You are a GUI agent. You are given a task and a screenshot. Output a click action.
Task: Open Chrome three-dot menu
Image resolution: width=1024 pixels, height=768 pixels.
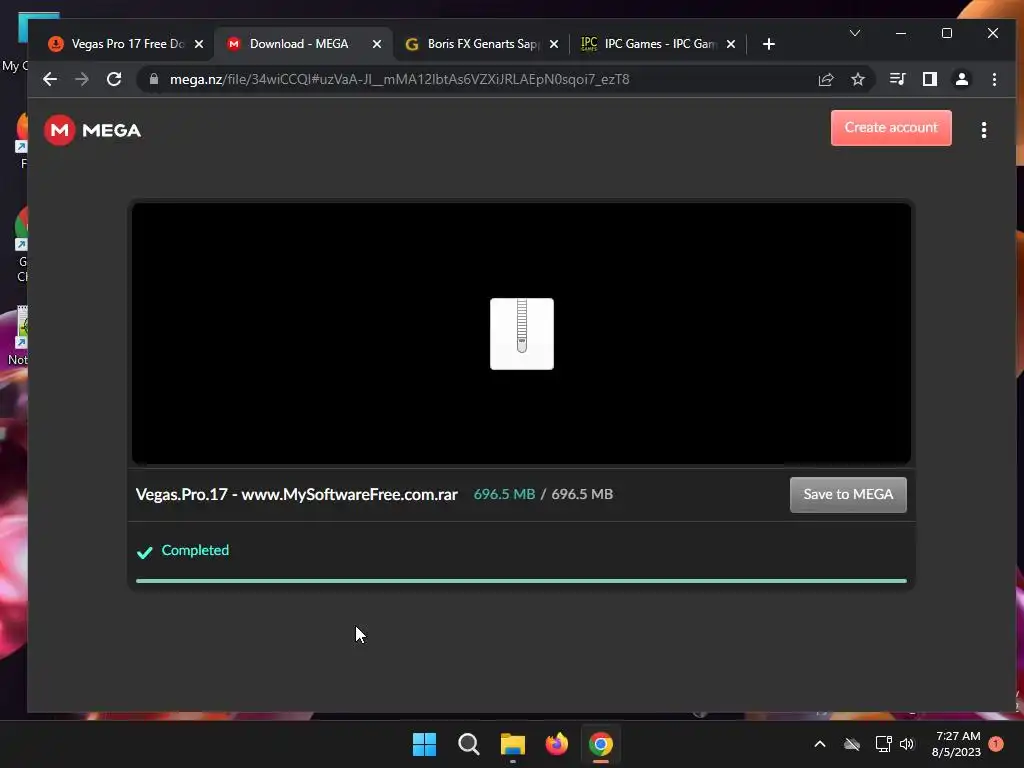994,79
